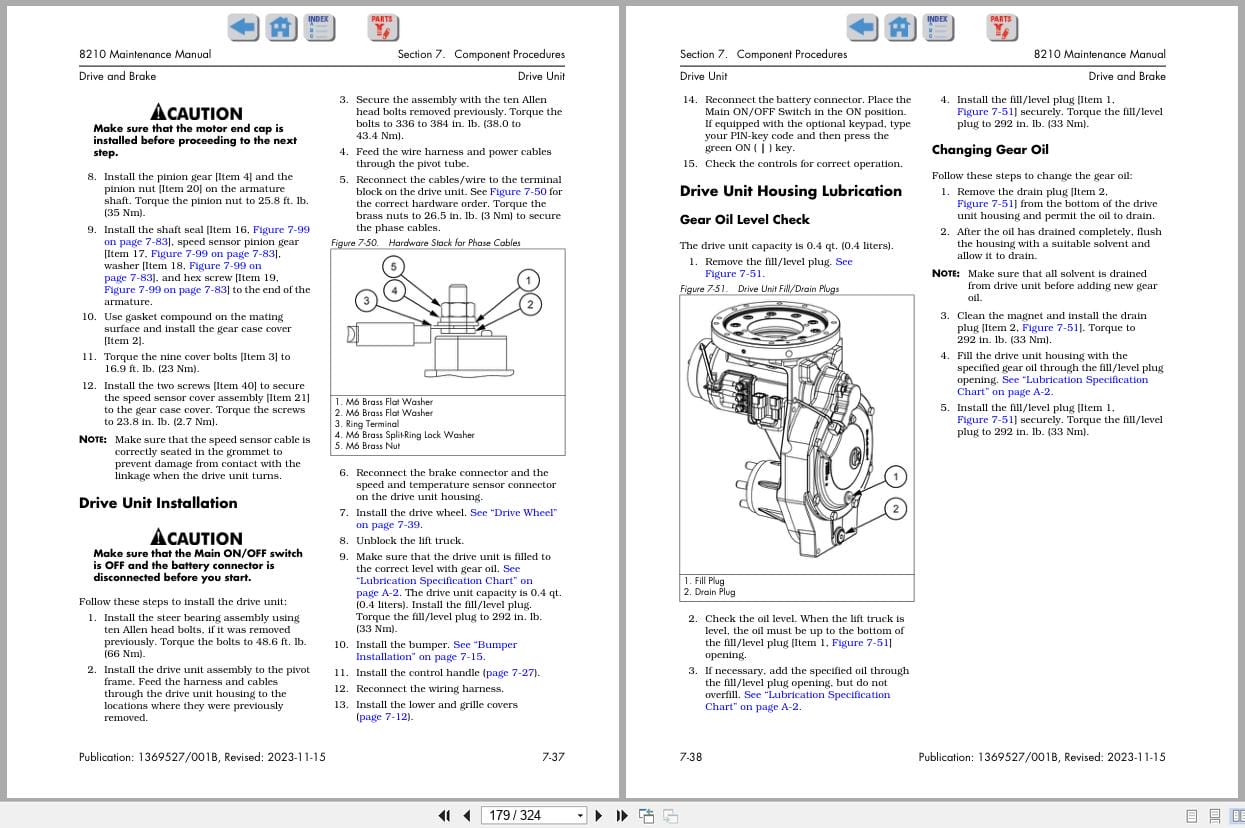The height and width of the screenshot is (828, 1245).
Task: Open 'Lubrication Specification Chart' link in step 9
Action: coord(444,580)
